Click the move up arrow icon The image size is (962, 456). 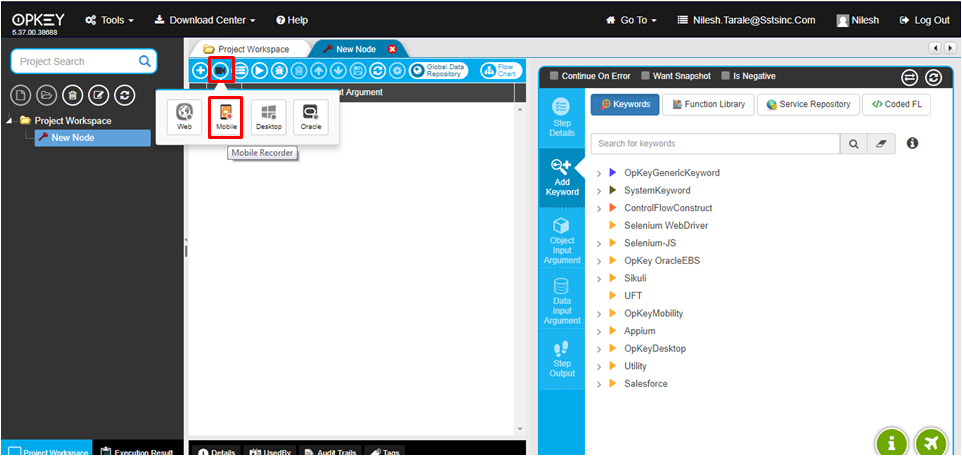(x=318, y=71)
